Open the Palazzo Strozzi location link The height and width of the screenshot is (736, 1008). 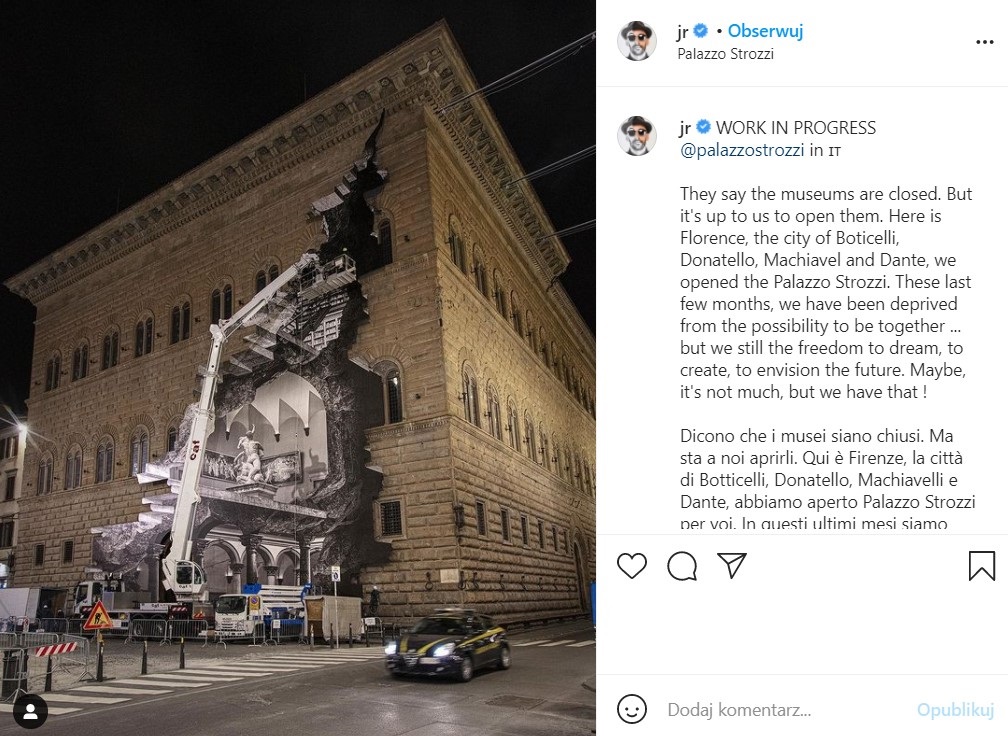(725, 53)
